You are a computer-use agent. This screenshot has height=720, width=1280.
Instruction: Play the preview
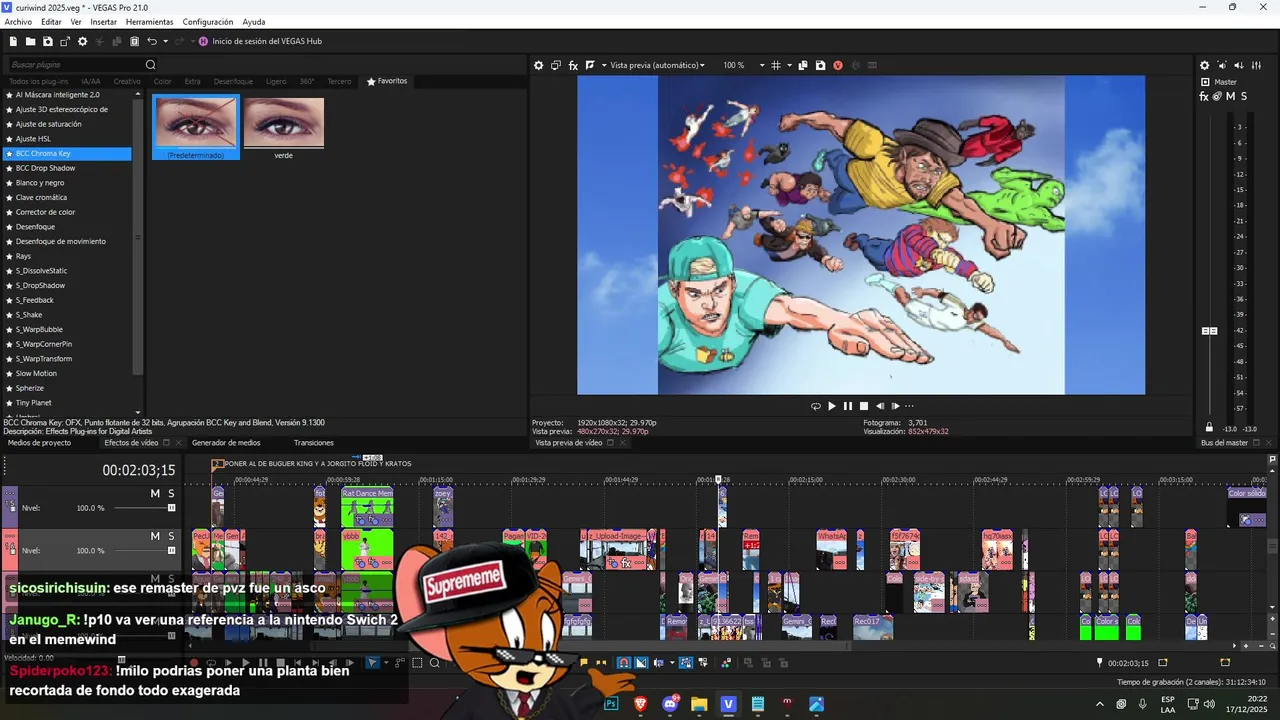832,406
